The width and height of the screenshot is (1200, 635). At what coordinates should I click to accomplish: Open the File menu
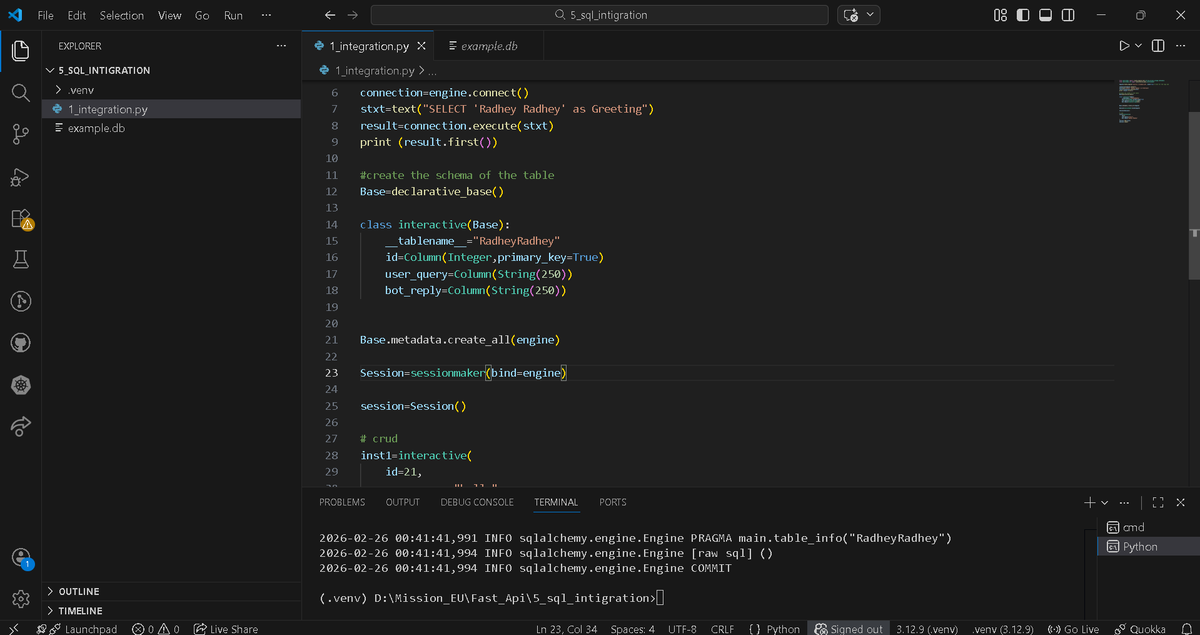click(45, 15)
